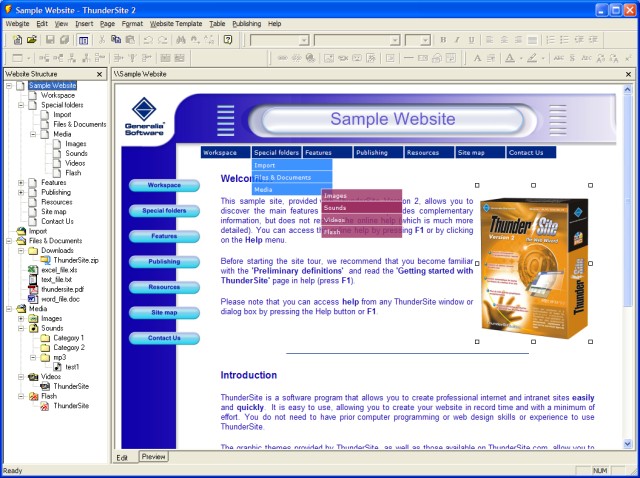
Task: Select thundersite.pdf in the tree
Action: click(x=62, y=289)
